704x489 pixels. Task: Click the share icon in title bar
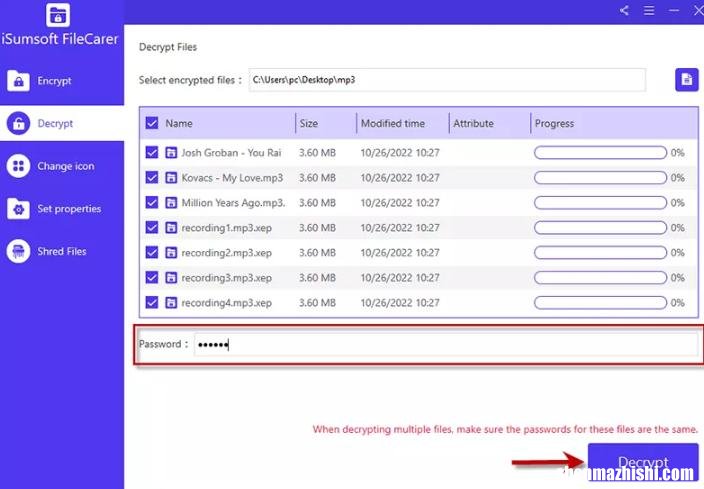624,10
